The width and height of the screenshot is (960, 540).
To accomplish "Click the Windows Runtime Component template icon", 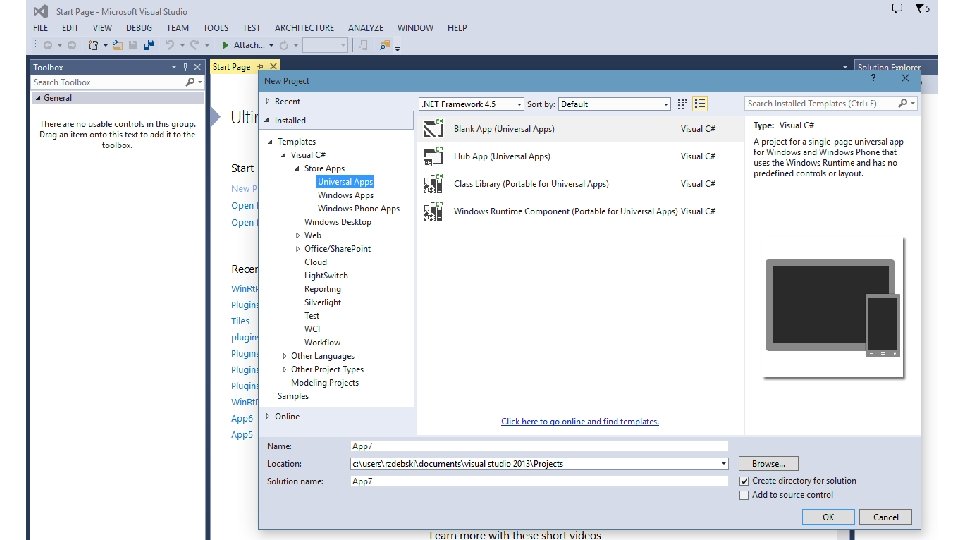I will pyautogui.click(x=433, y=211).
